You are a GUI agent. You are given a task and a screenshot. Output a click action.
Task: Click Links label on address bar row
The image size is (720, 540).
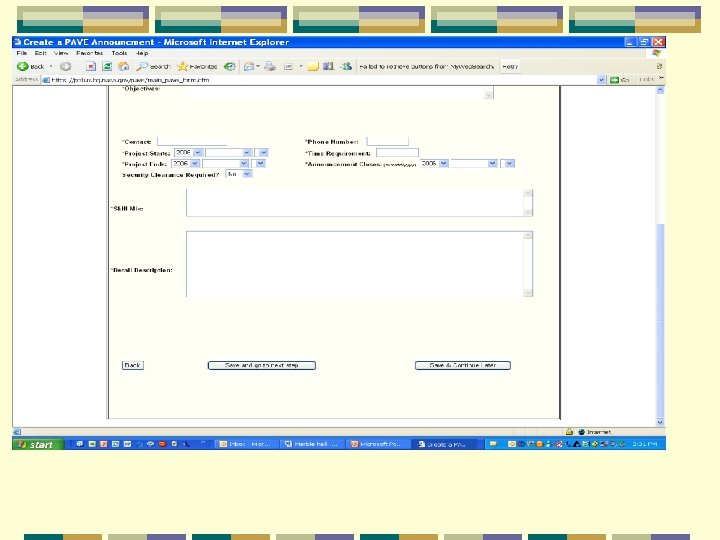647,79
